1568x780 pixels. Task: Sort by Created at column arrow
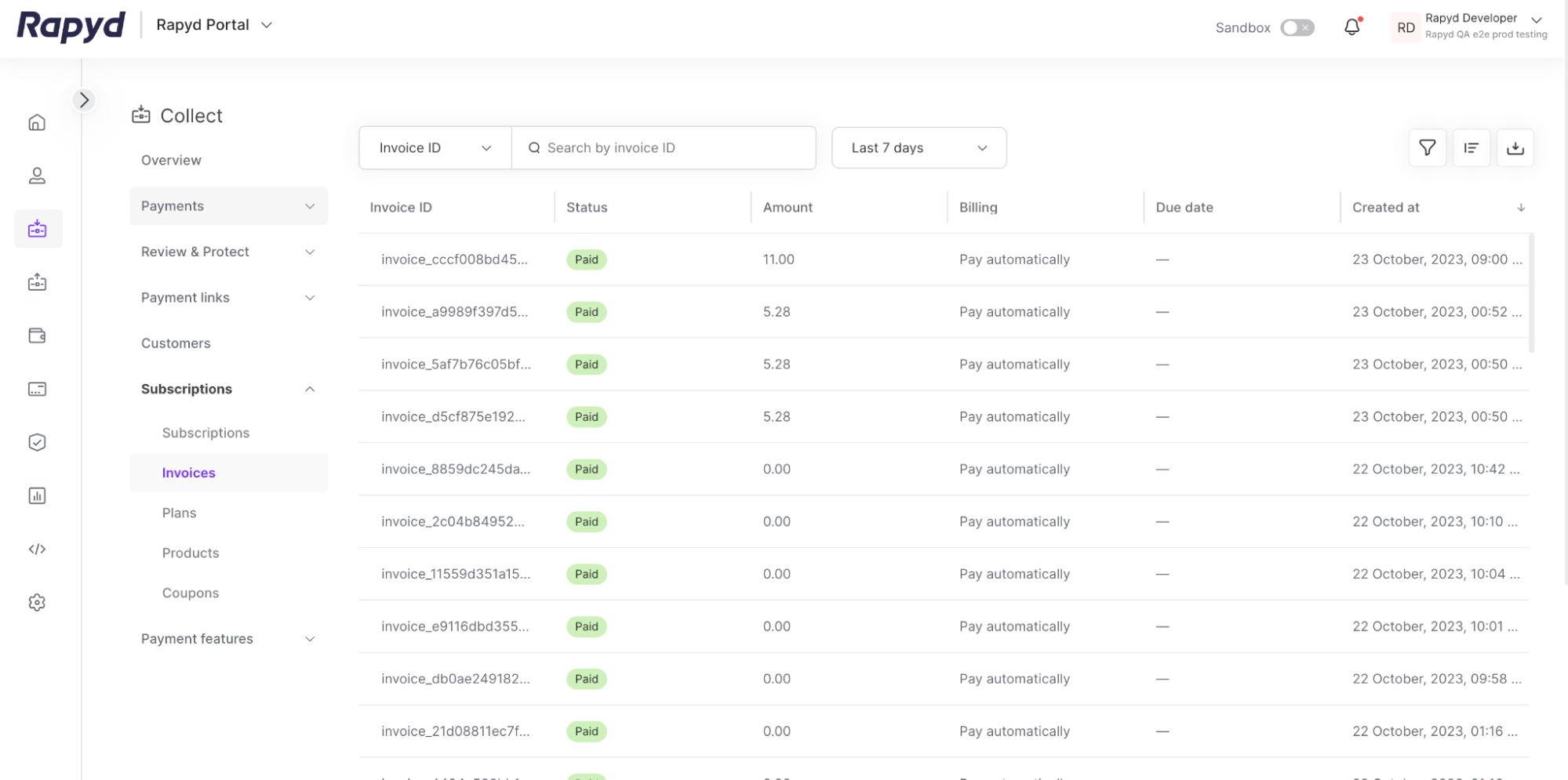pyautogui.click(x=1520, y=208)
